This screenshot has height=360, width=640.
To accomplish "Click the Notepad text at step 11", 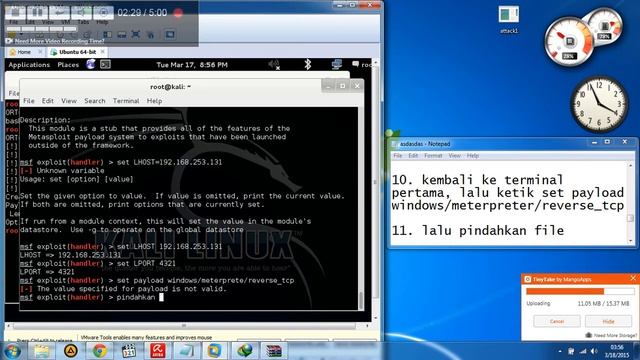I will [478, 231].
